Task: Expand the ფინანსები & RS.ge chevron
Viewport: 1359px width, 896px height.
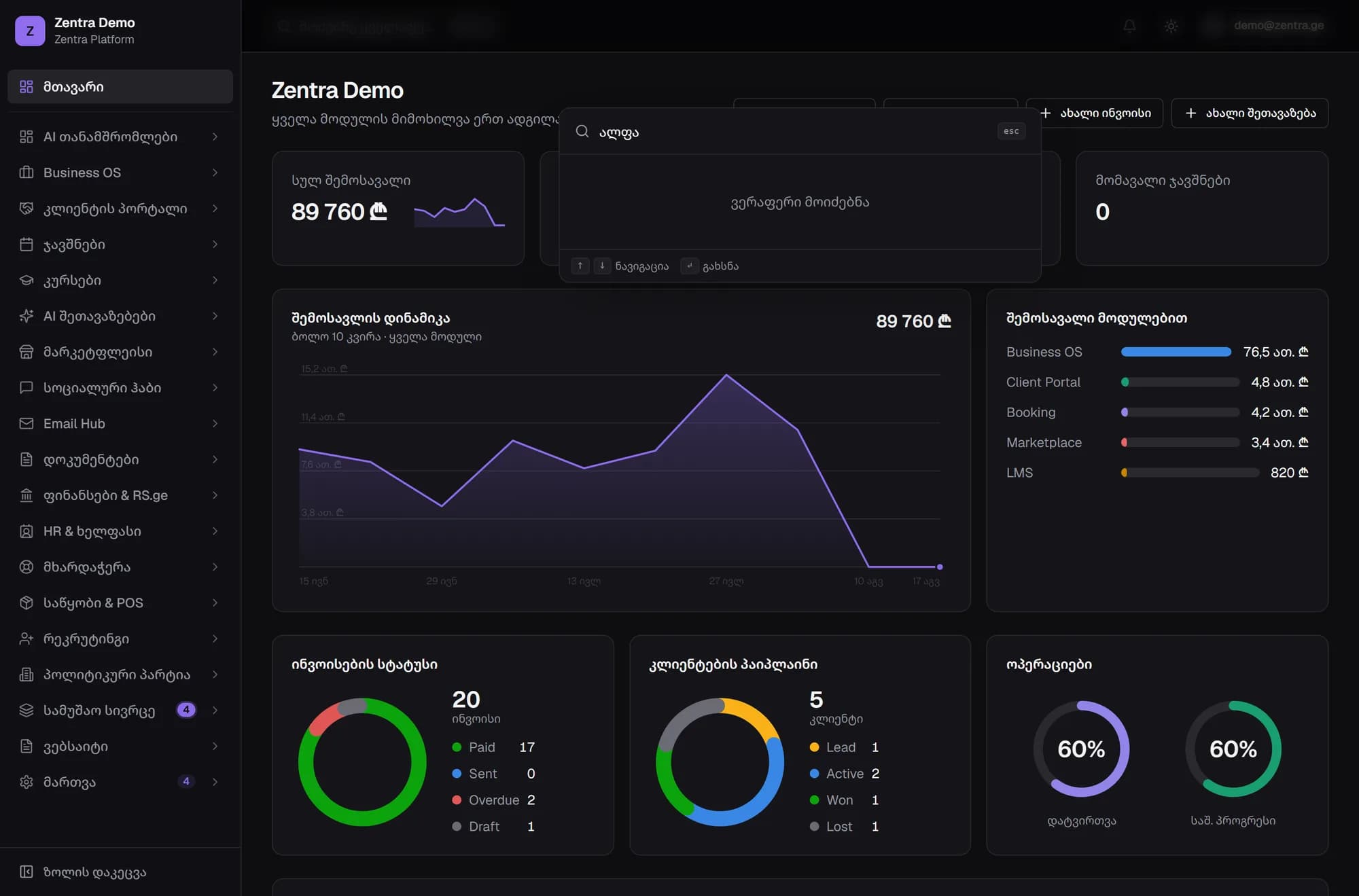Action: click(x=215, y=495)
